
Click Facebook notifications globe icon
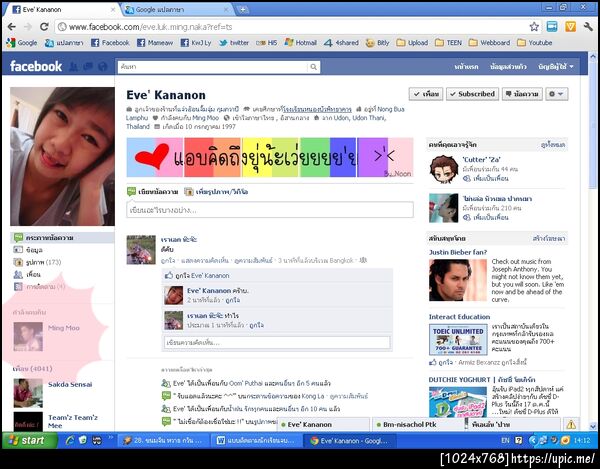click(103, 67)
